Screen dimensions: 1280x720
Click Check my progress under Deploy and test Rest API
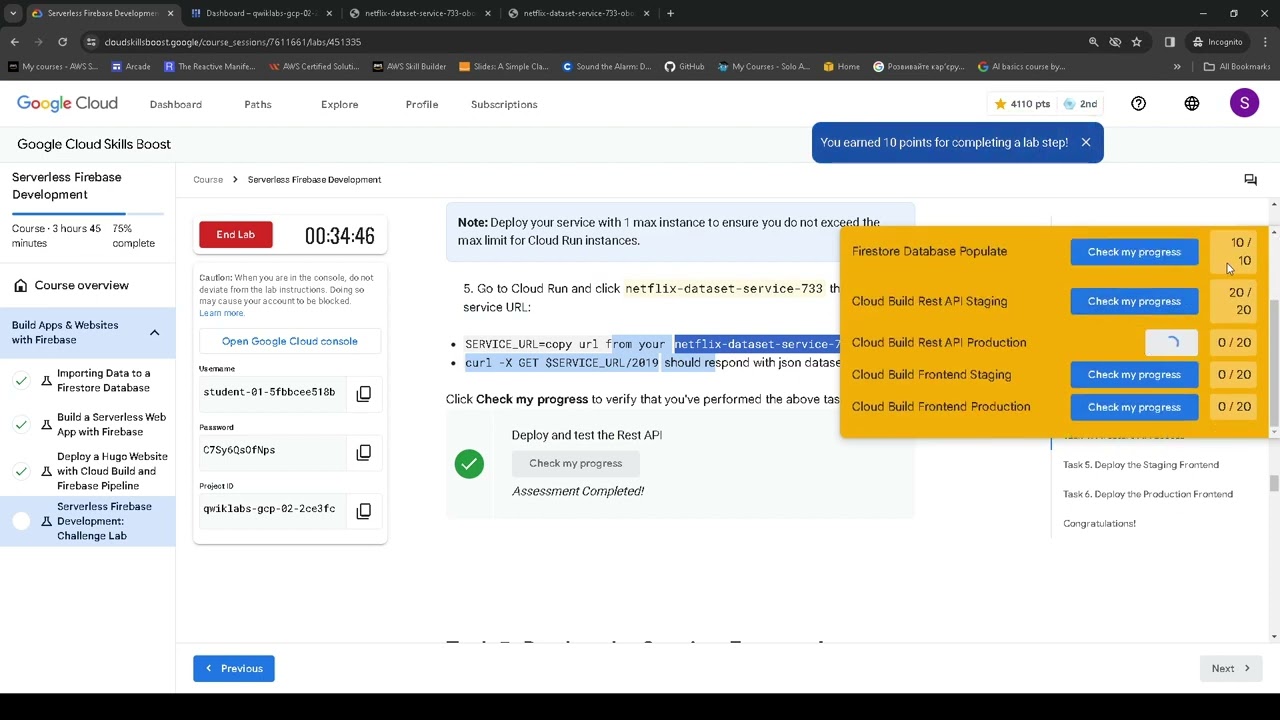pyautogui.click(x=575, y=464)
